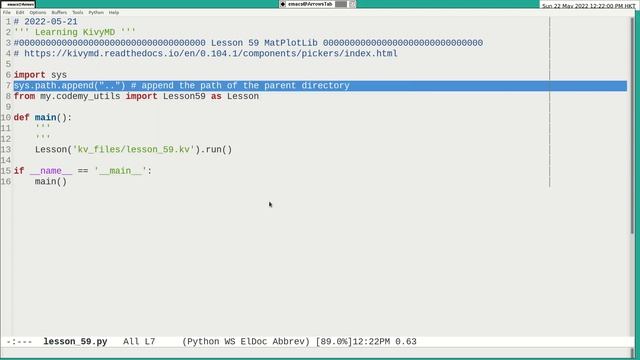Click 'Lesson59' in the import statement
The image size is (640, 360).
[x=184, y=96]
